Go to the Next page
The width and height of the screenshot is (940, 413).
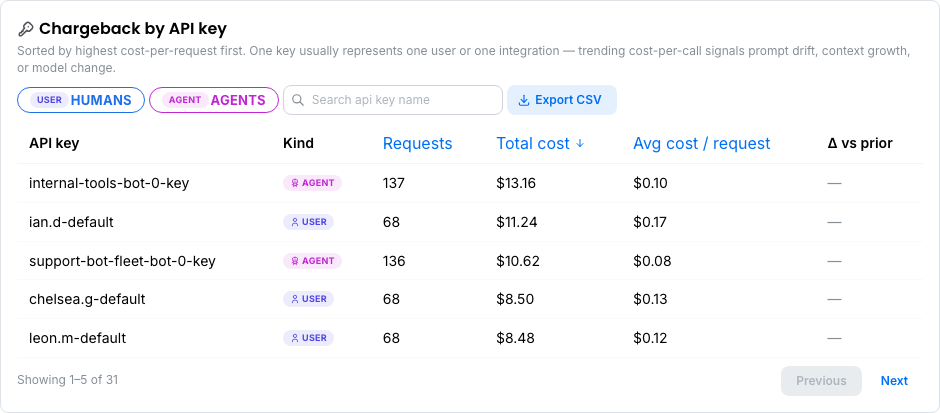coord(894,381)
